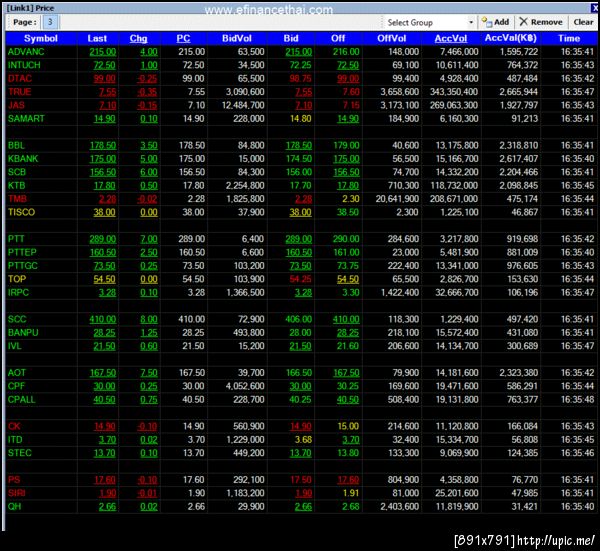Click TRUE AccVol 343,350,400
The image size is (600, 551).
click(x=454, y=92)
